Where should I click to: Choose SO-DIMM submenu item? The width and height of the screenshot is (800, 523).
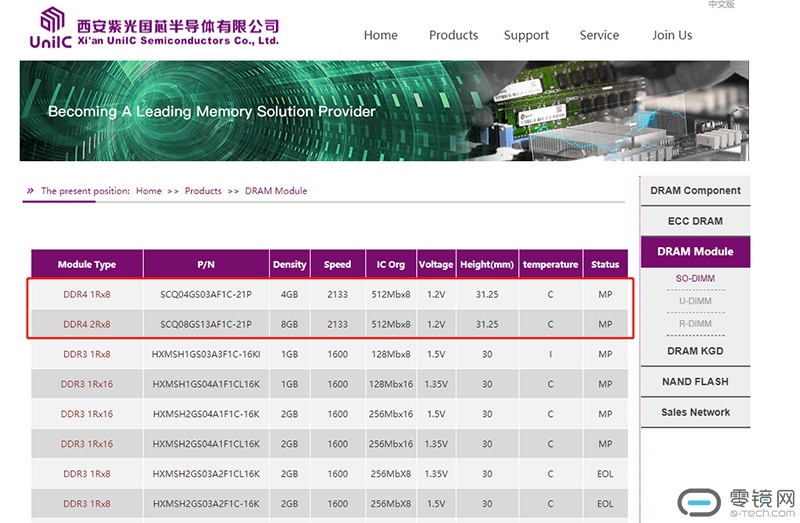click(695, 278)
